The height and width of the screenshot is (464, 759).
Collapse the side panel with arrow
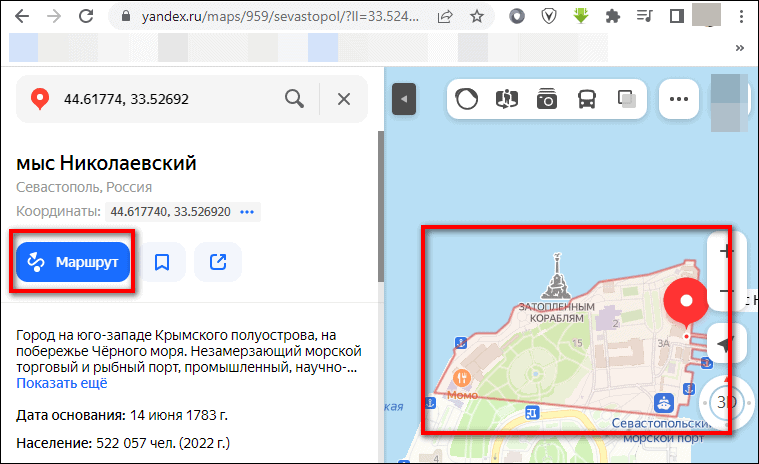tap(404, 99)
